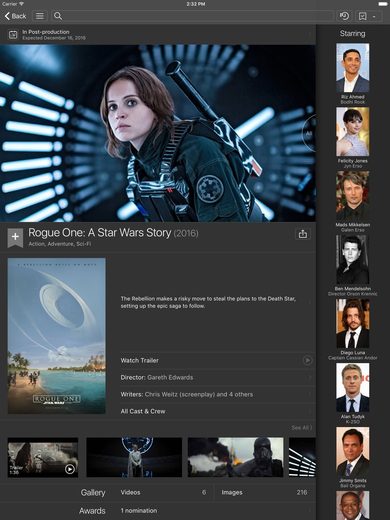Open Jimmy Smits's cast photo
This screenshot has height=520, width=390.
[x=353, y=452]
